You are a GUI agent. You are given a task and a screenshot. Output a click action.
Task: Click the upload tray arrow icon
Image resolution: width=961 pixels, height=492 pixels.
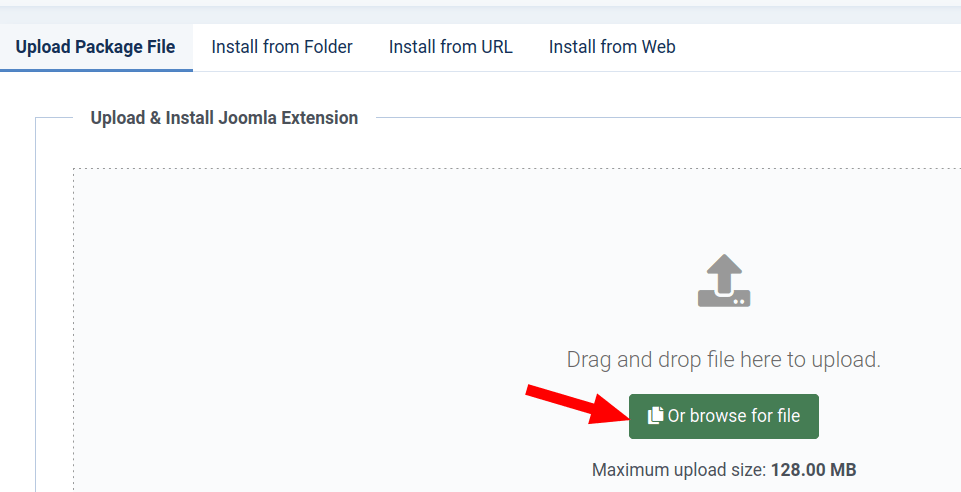coord(724,281)
